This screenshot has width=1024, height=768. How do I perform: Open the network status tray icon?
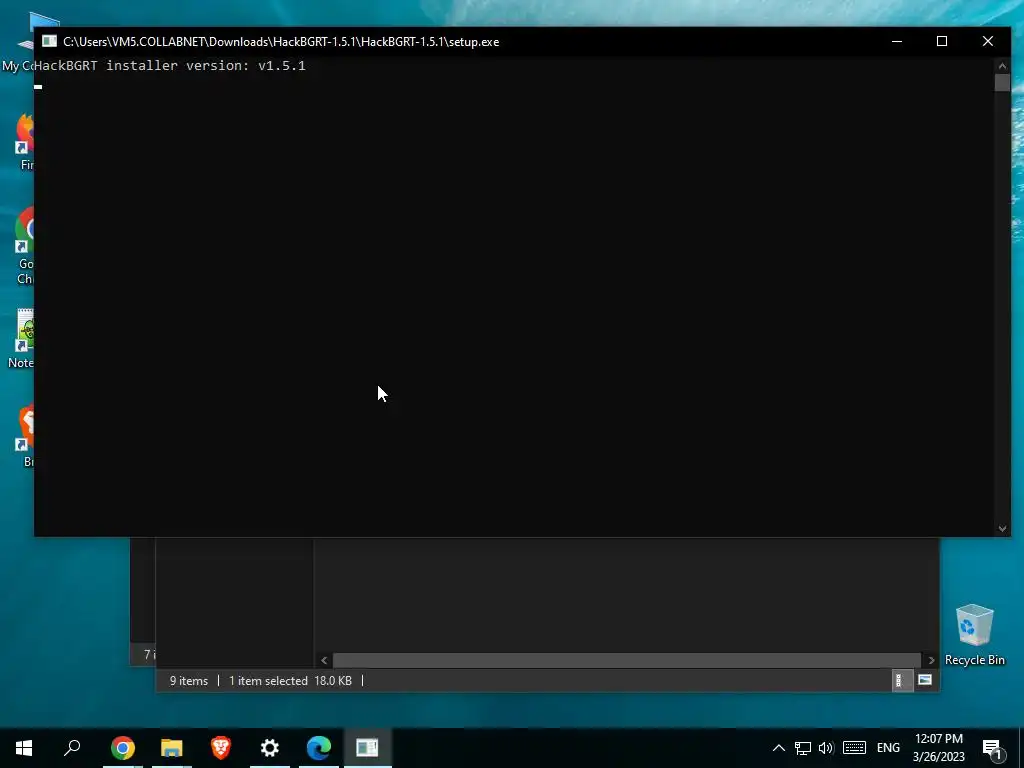803,748
